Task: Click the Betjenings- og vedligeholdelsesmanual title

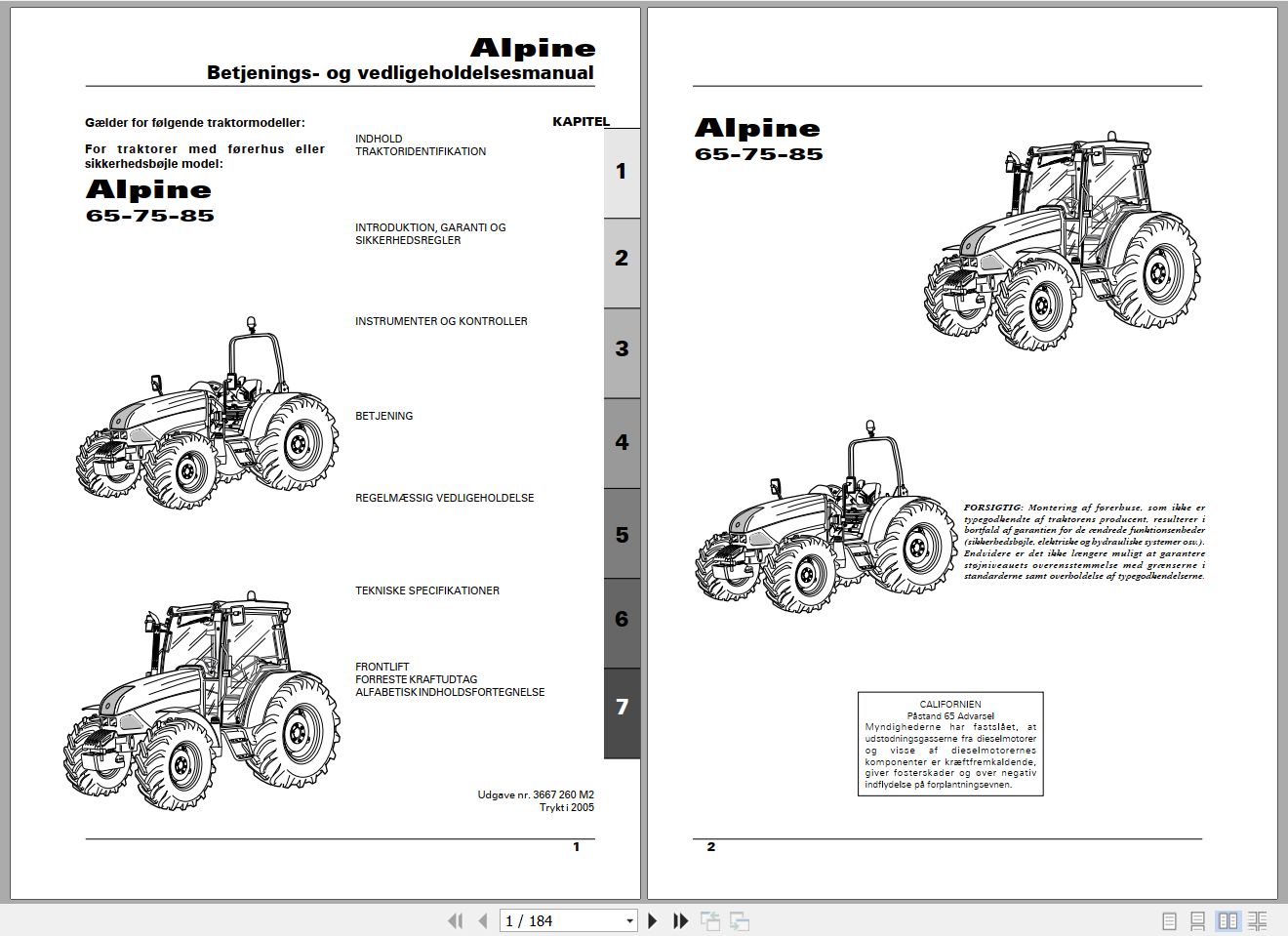Action: (400, 73)
